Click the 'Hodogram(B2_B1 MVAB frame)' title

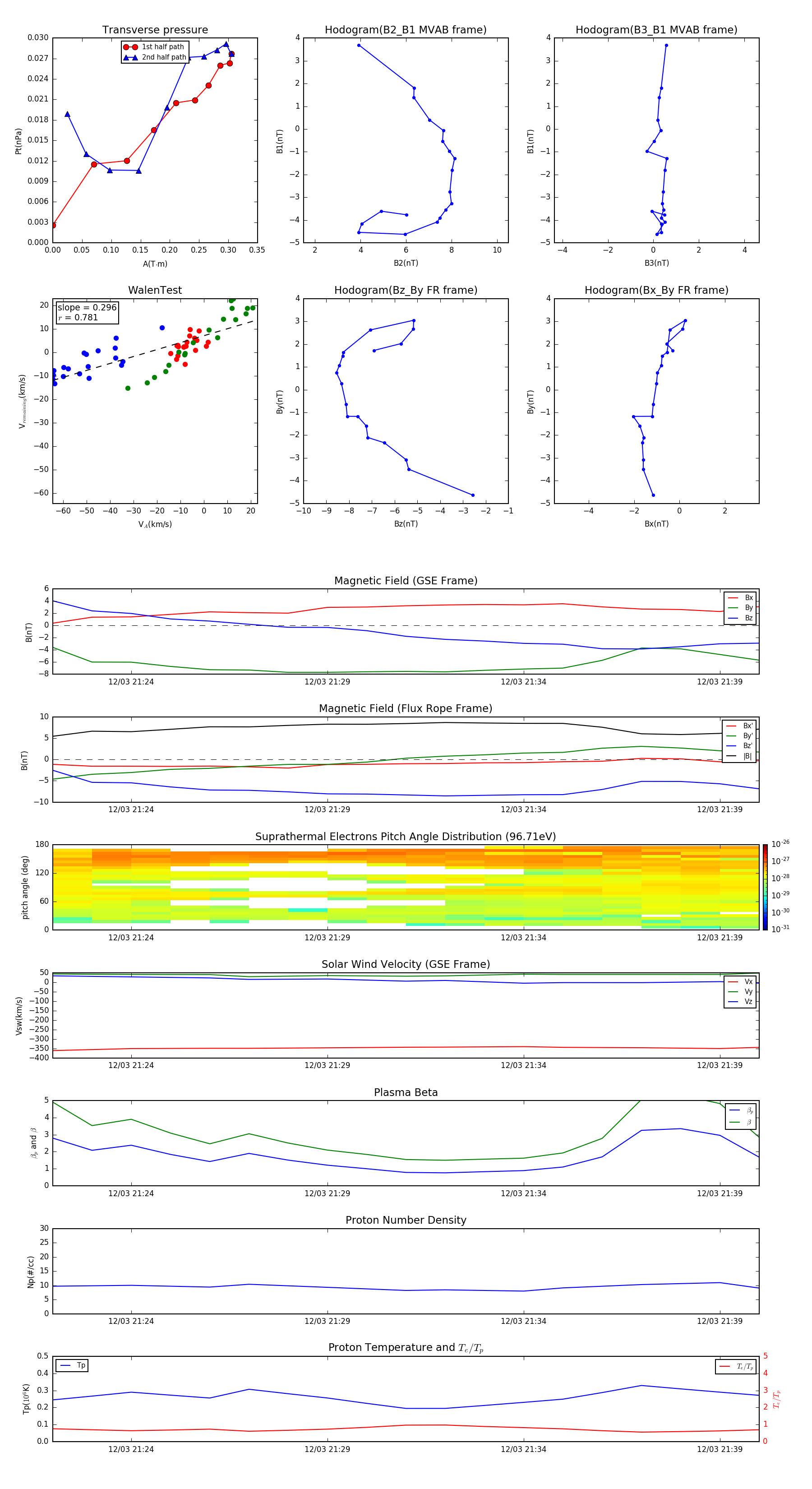click(x=406, y=29)
